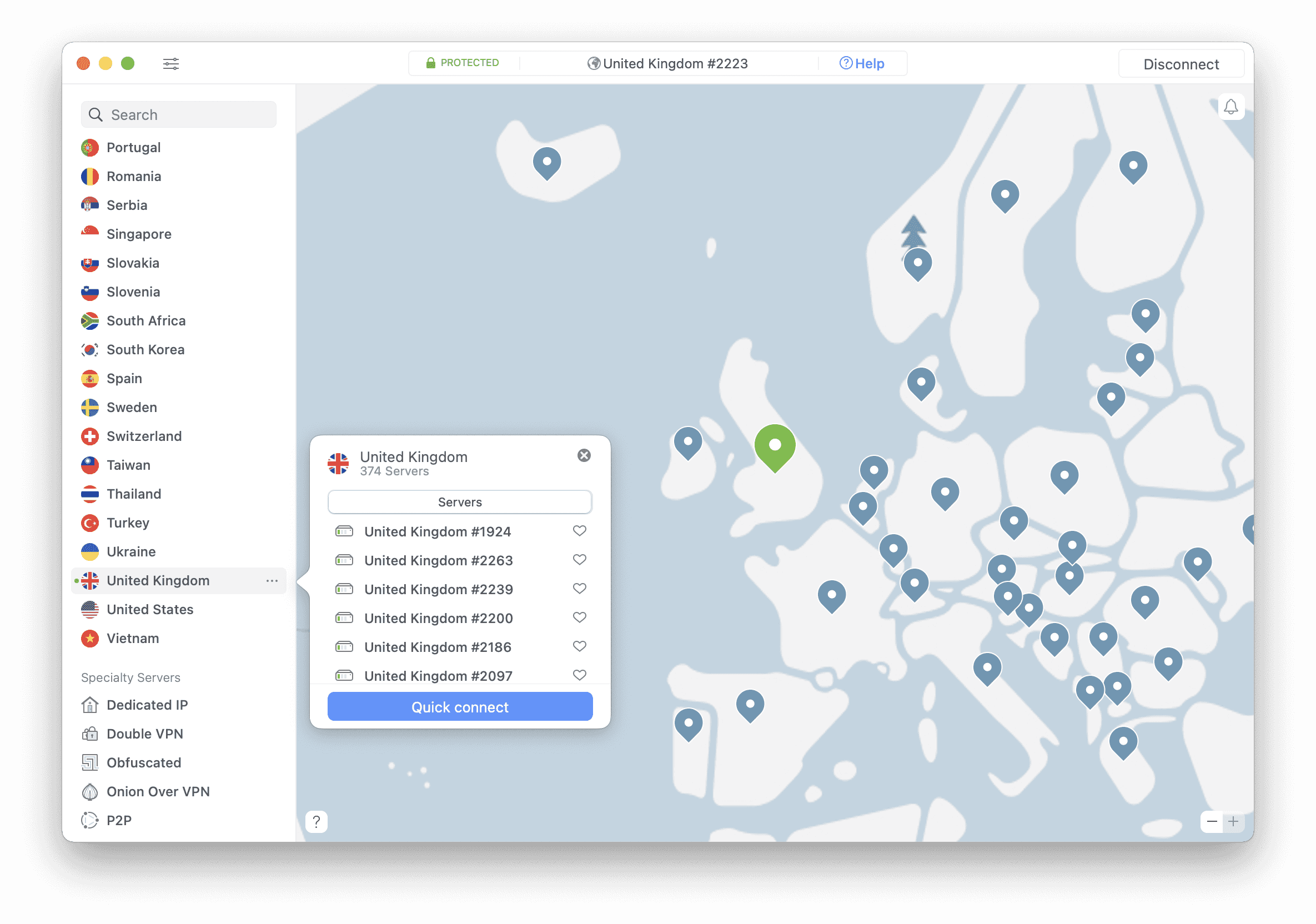This screenshot has width=1316, height=924.
Task: Select the Servers tab in popup
Action: (459, 502)
